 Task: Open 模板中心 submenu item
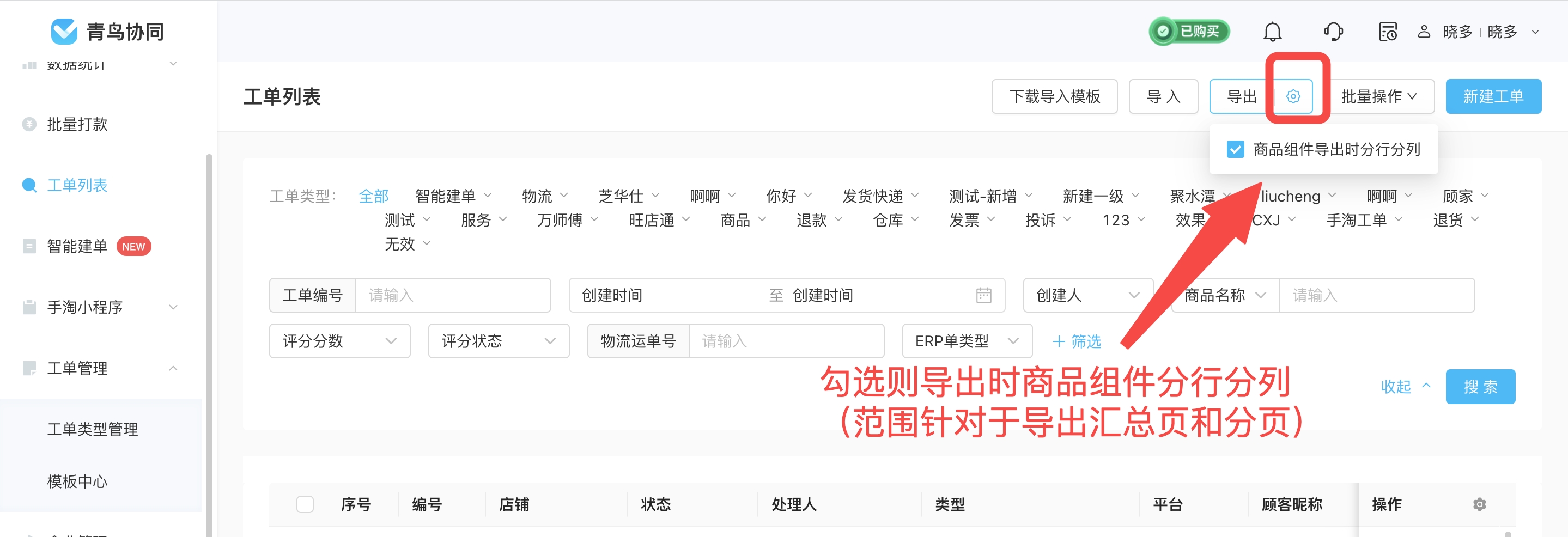click(77, 481)
